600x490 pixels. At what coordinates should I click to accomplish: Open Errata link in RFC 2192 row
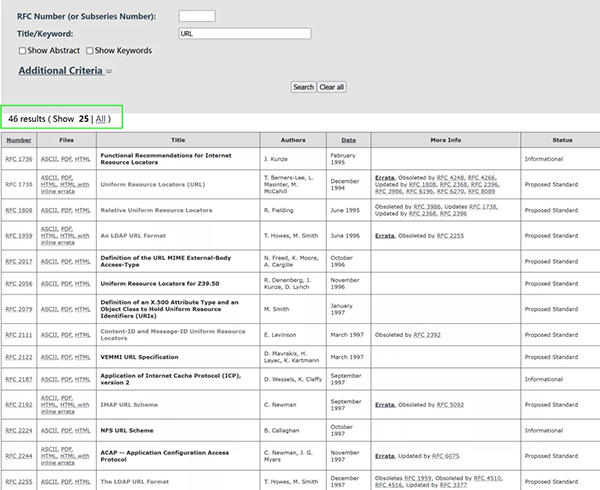pyautogui.click(x=385, y=405)
